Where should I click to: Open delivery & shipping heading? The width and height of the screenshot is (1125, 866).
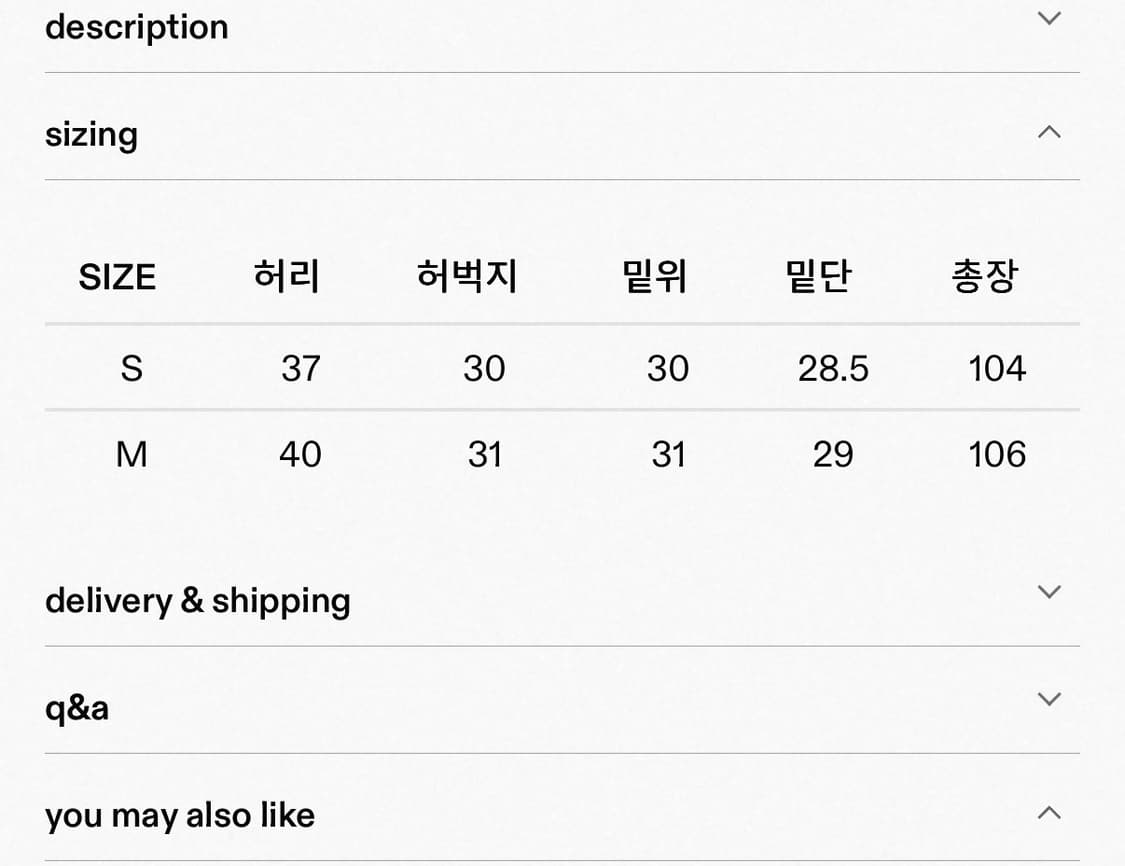pyautogui.click(x=198, y=601)
